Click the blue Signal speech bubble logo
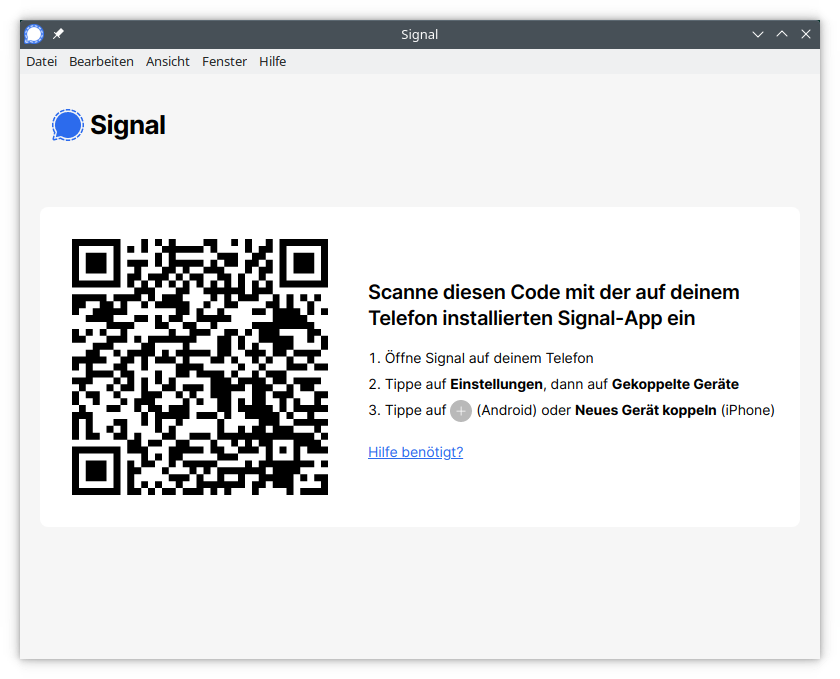This screenshot has height=679, width=840. point(67,125)
